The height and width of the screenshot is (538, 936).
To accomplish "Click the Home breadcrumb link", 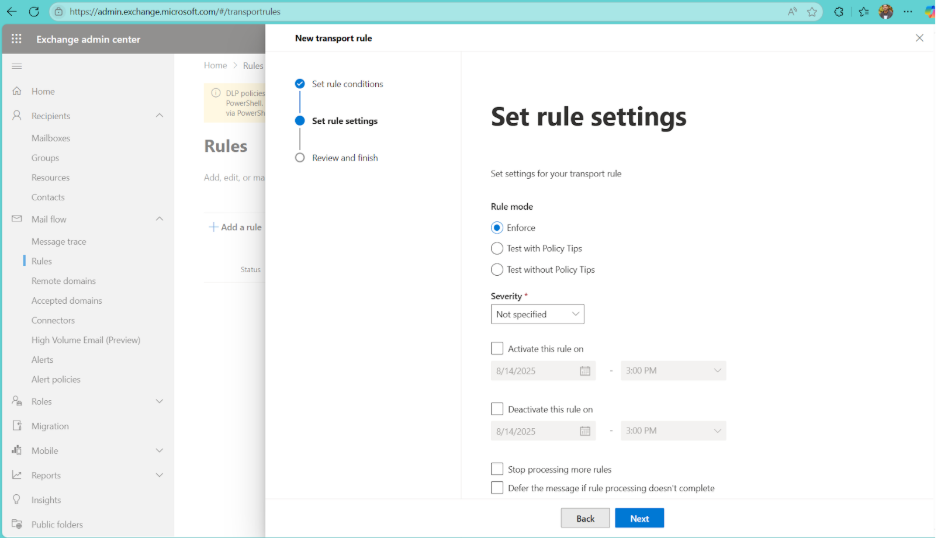I will [215, 65].
